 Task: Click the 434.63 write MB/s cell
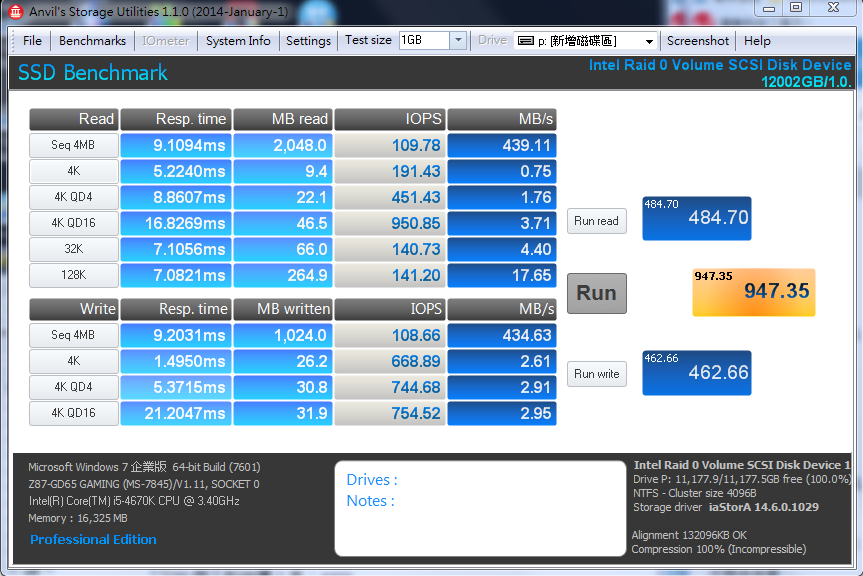coord(502,335)
